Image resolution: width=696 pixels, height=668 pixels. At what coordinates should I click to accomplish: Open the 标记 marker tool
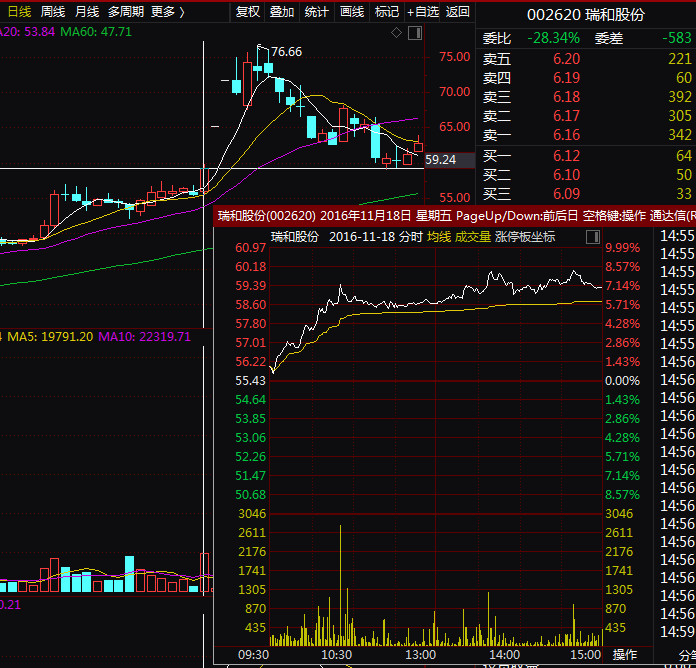point(386,12)
